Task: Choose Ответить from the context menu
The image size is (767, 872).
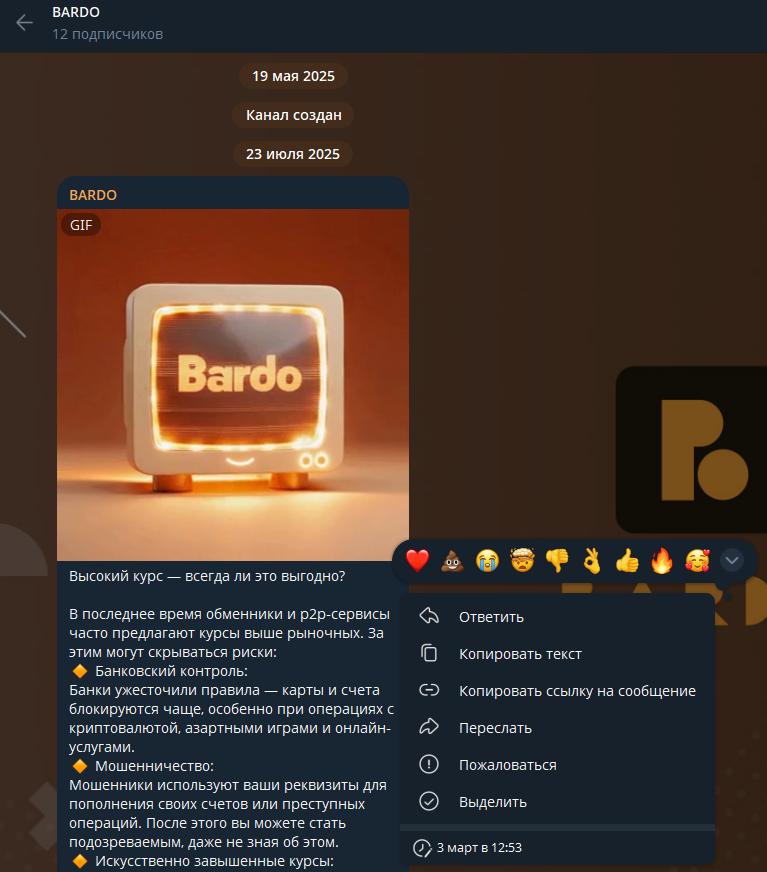Action: coord(557,617)
